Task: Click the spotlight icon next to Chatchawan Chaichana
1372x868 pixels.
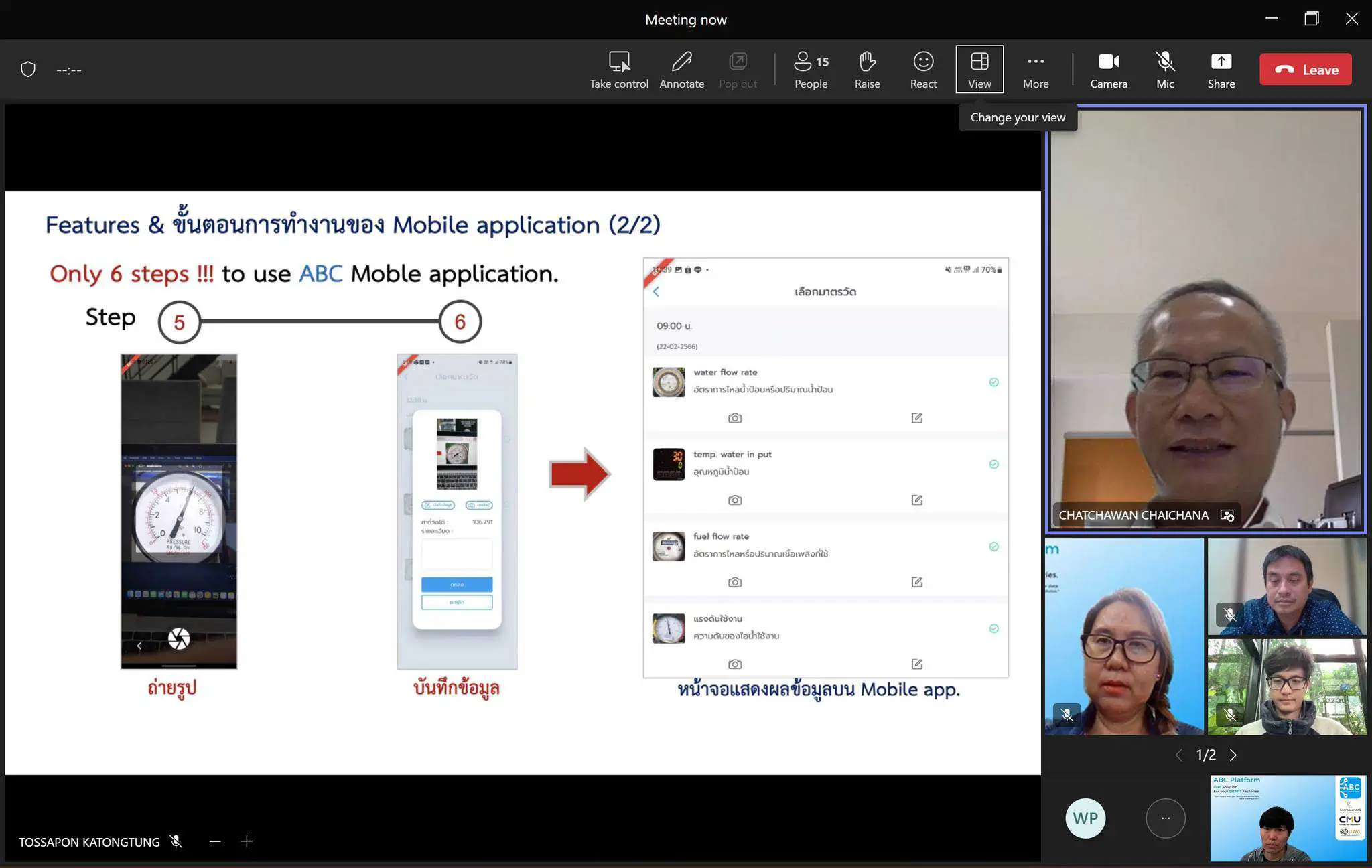Action: click(1227, 515)
